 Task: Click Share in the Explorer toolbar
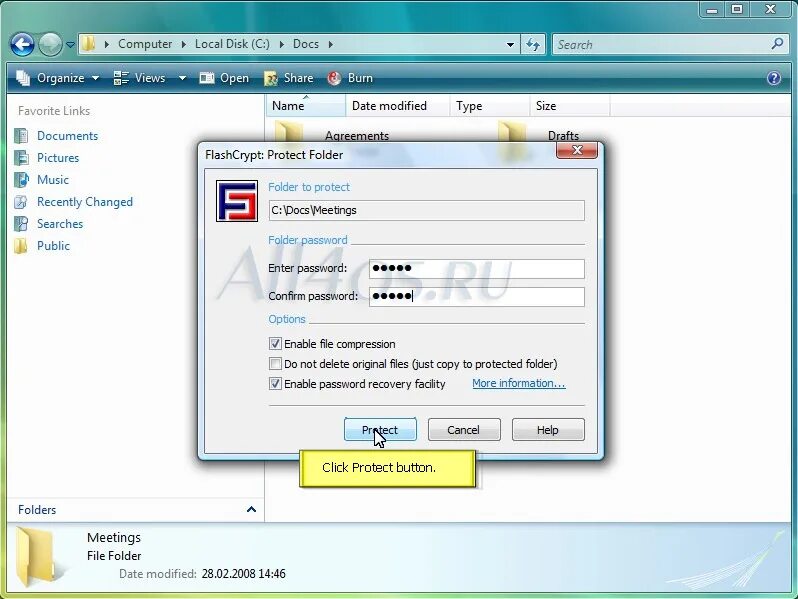pyautogui.click(x=289, y=78)
